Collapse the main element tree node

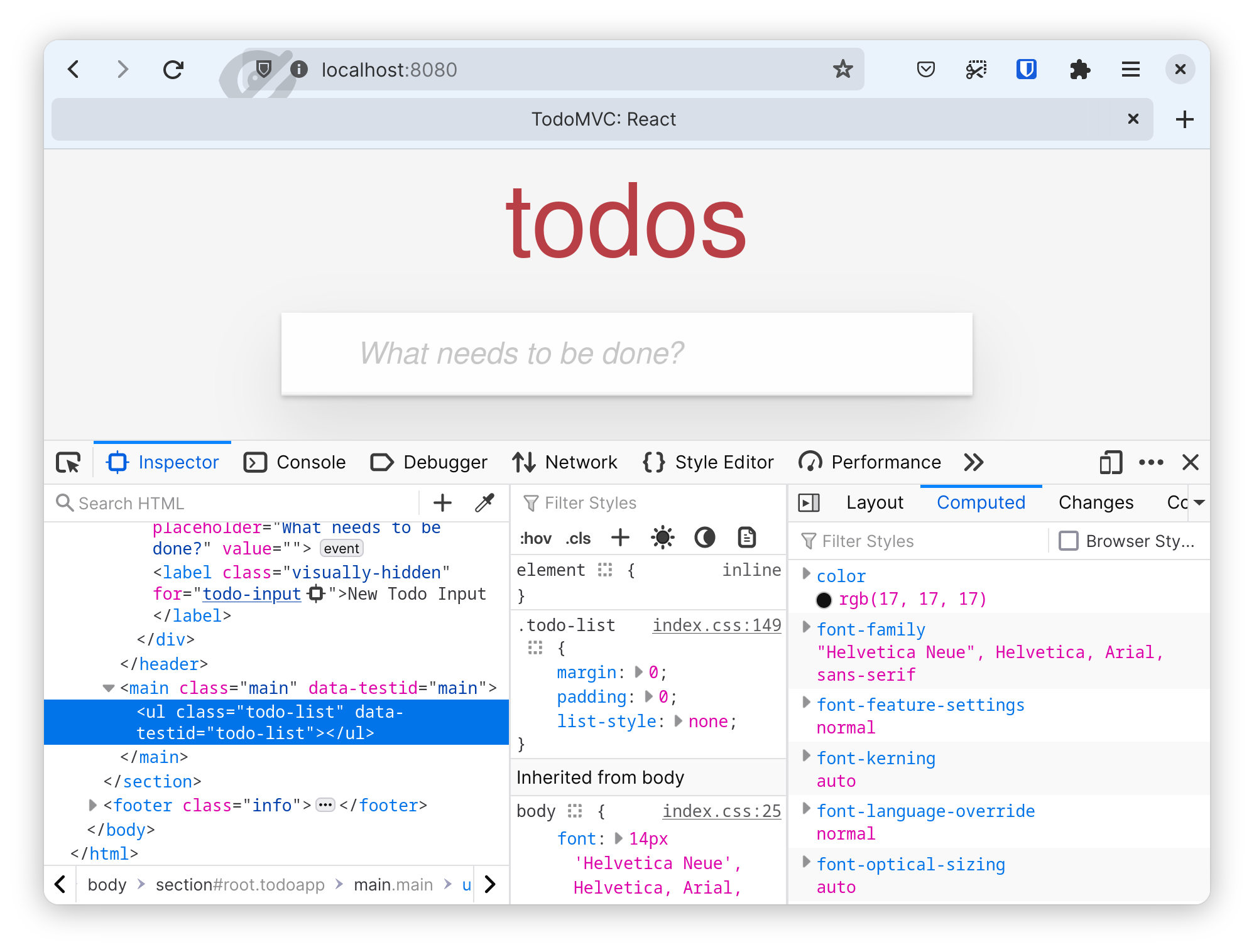pos(109,688)
